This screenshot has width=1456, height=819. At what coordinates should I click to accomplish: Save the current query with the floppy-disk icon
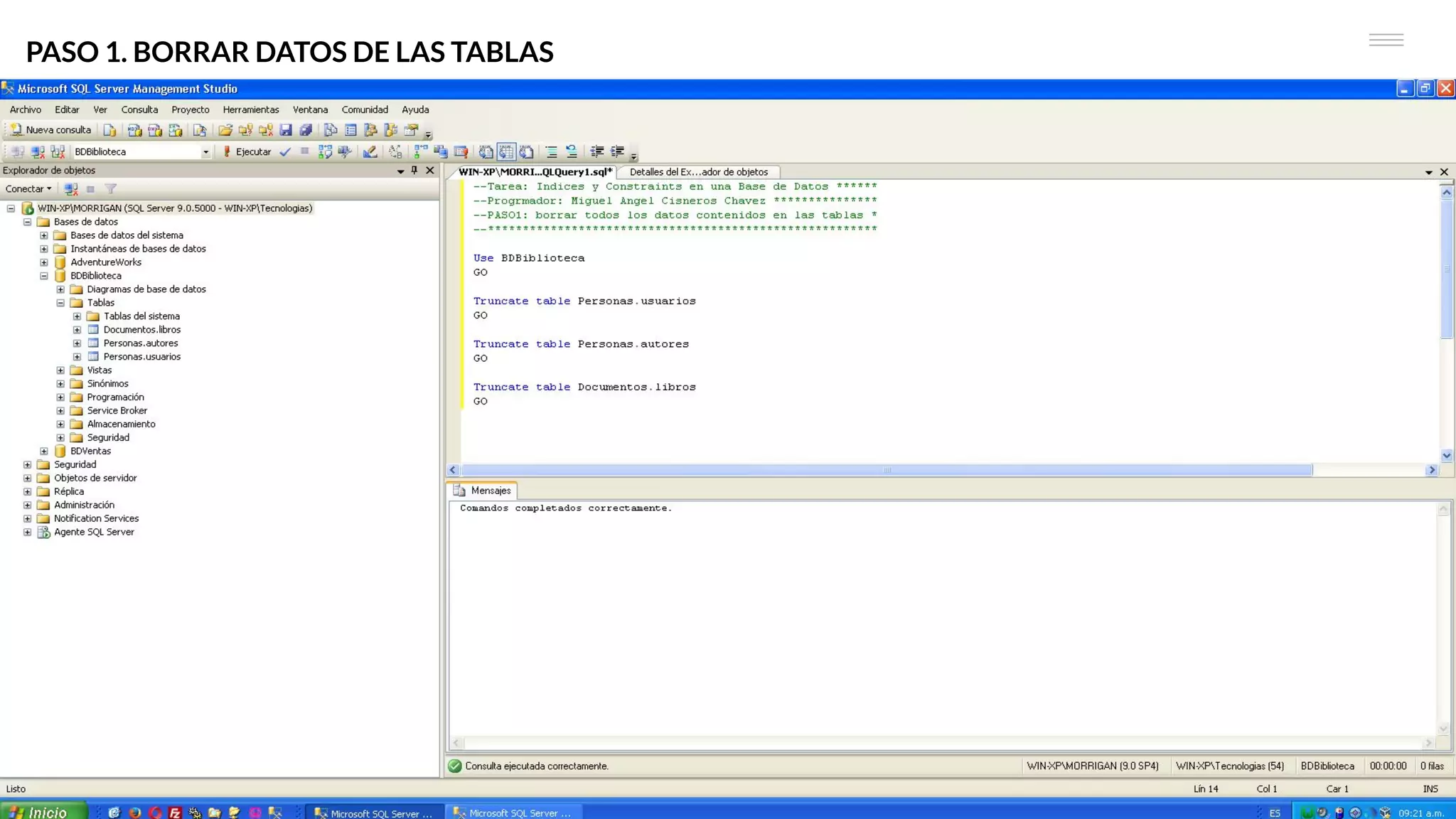click(x=286, y=130)
